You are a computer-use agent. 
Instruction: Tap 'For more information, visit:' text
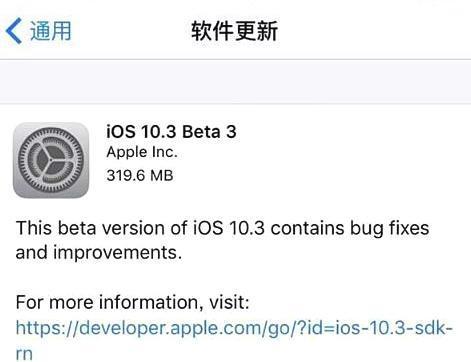[x=132, y=302]
